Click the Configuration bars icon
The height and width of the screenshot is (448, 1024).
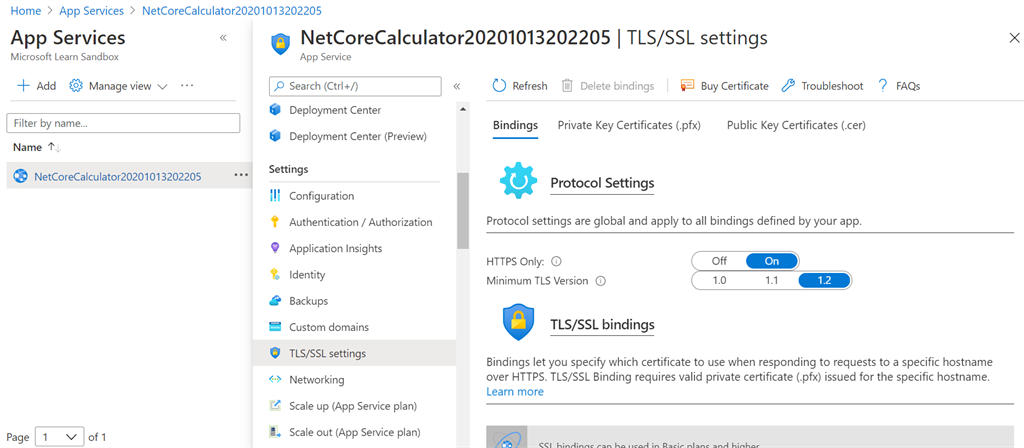(275, 196)
